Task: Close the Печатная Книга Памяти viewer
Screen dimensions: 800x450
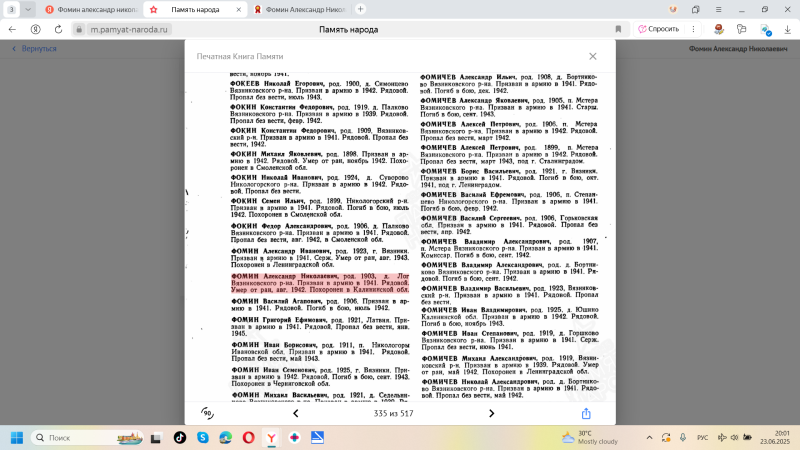Action: coord(592,56)
